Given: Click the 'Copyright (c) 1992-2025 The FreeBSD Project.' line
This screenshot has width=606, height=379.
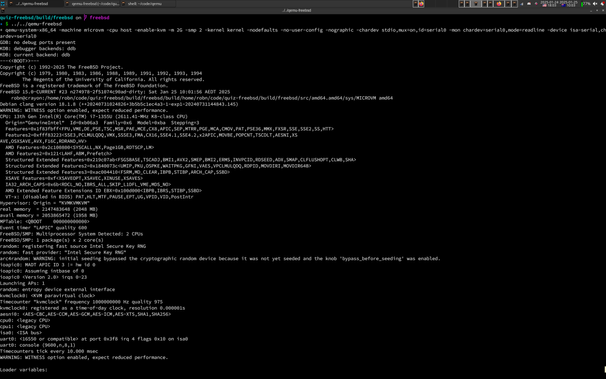Looking at the screenshot, I should click(61, 67).
